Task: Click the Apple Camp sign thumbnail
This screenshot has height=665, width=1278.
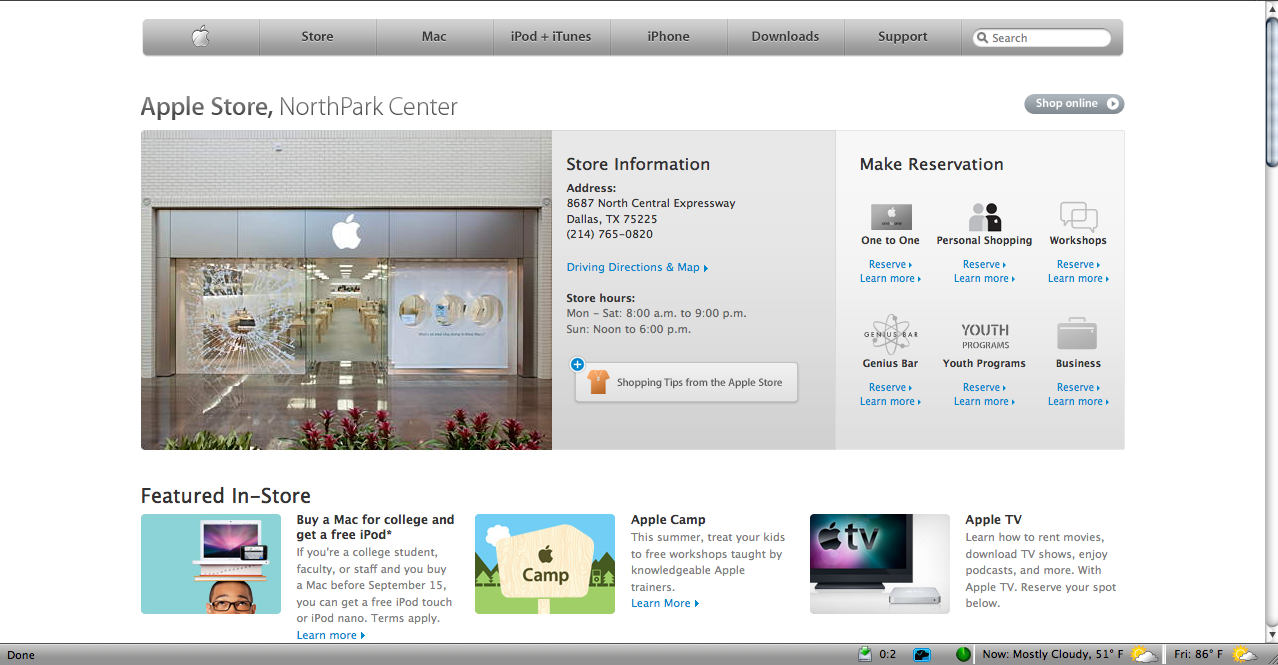Action: (x=545, y=564)
